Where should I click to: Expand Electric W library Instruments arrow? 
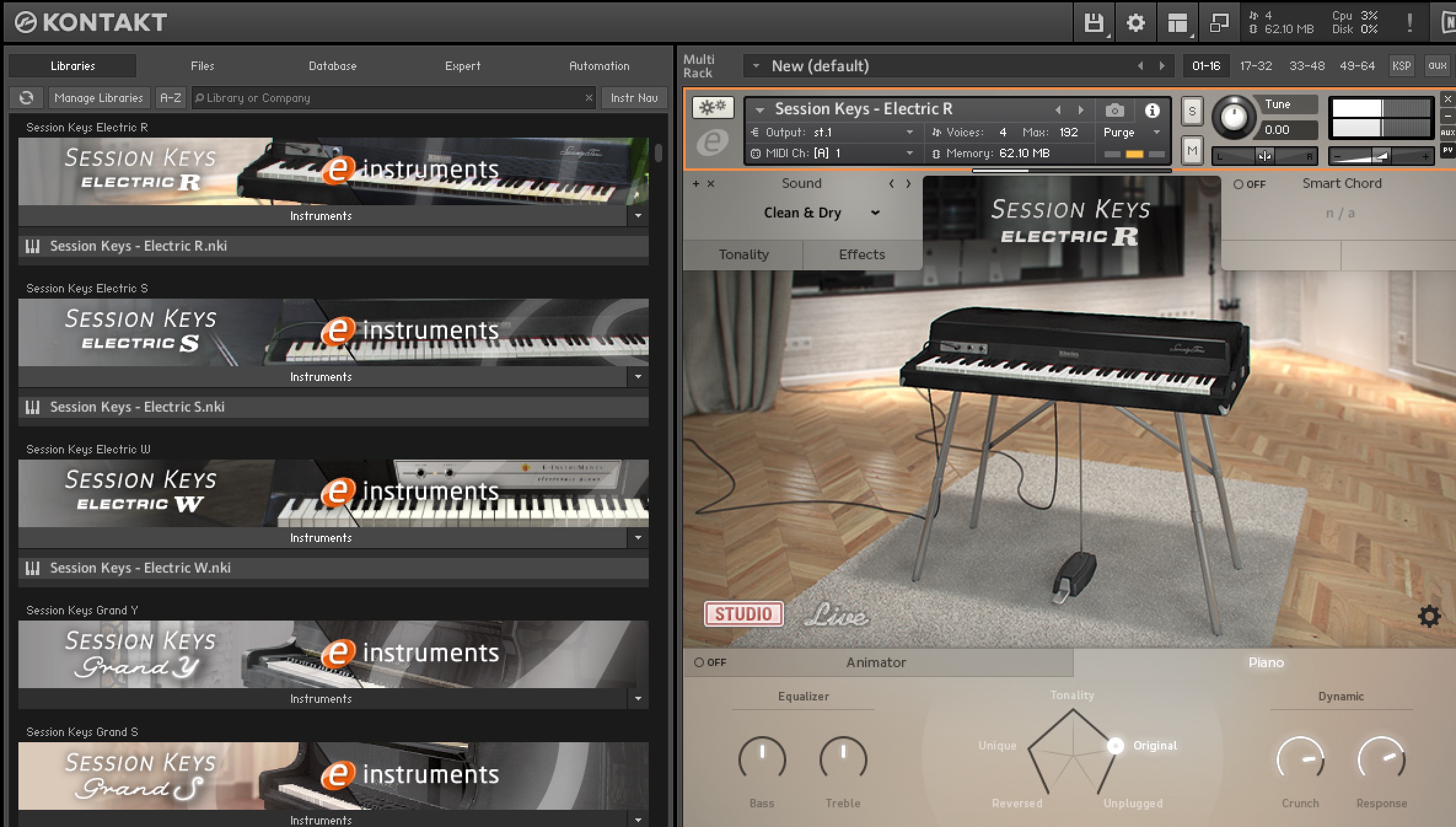click(638, 538)
